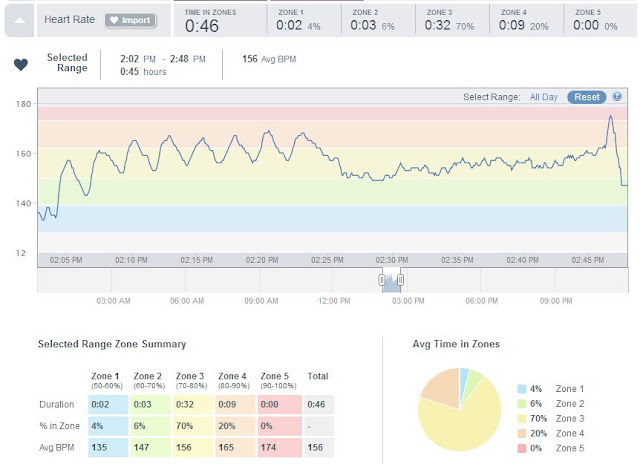Click the highlighted selection in the day timeline
This screenshot has height=464, width=640.
391,282
